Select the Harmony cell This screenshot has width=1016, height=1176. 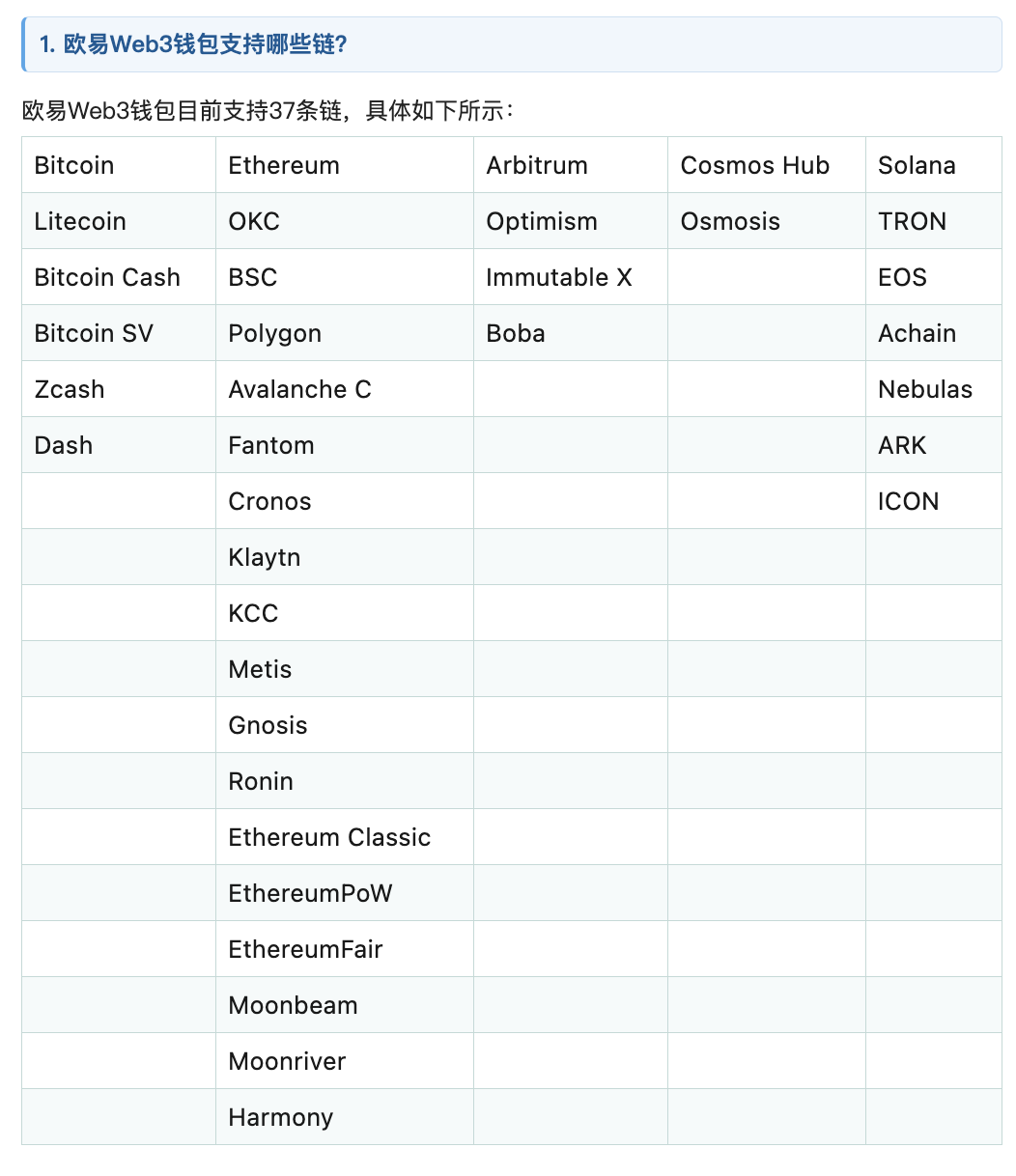(x=281, y=1117)
